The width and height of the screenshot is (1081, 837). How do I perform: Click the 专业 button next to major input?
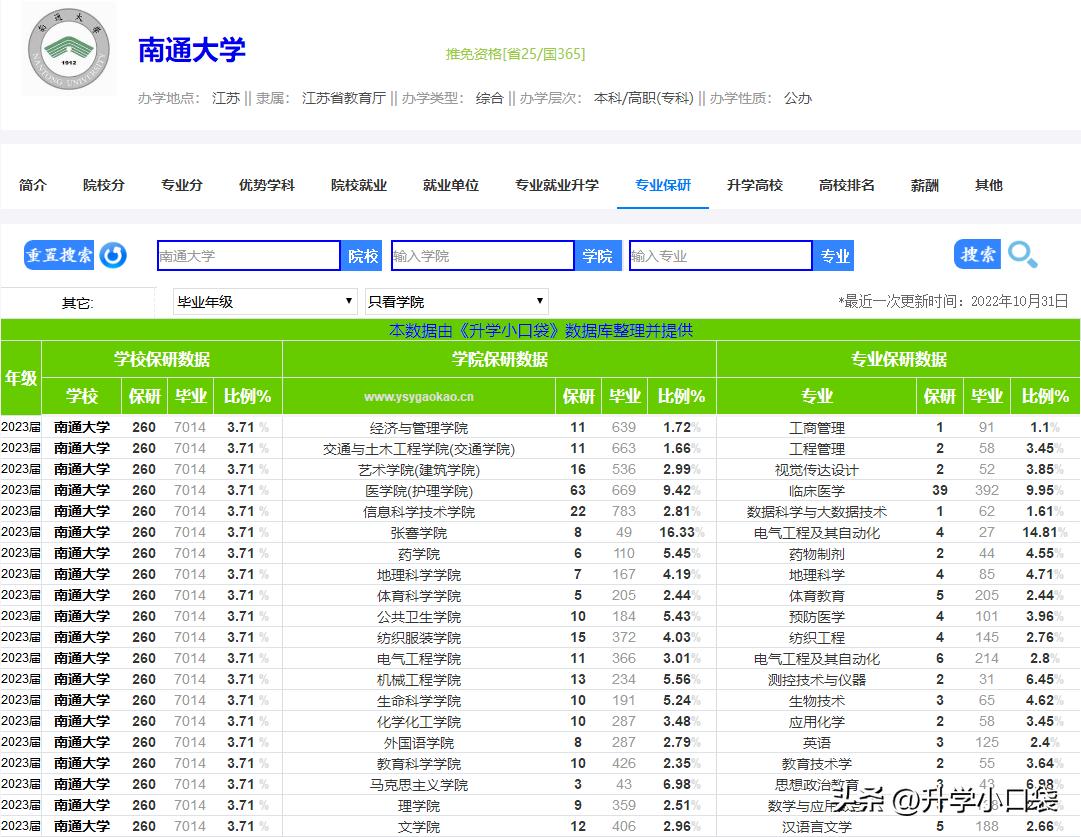pos(833,255)
